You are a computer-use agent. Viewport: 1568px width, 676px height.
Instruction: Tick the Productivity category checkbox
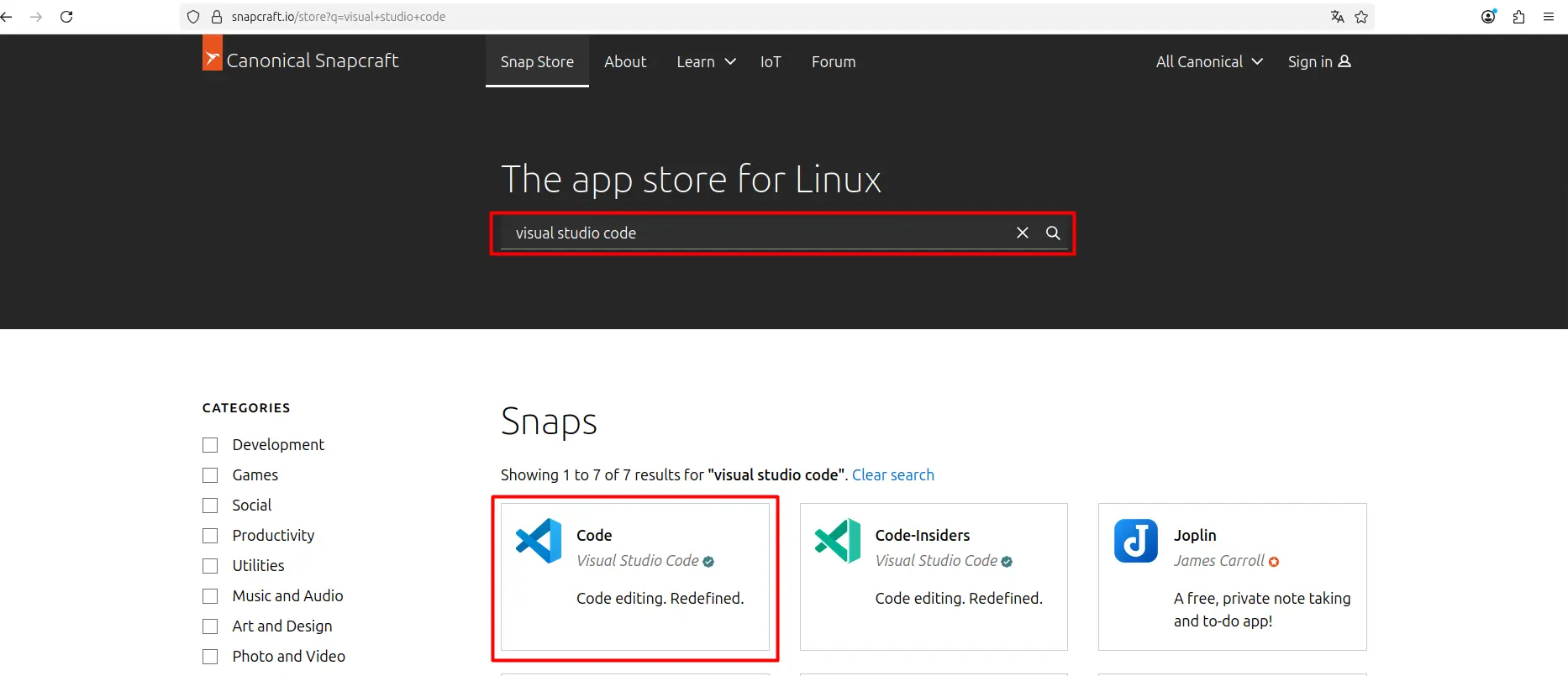pos(210,536)
